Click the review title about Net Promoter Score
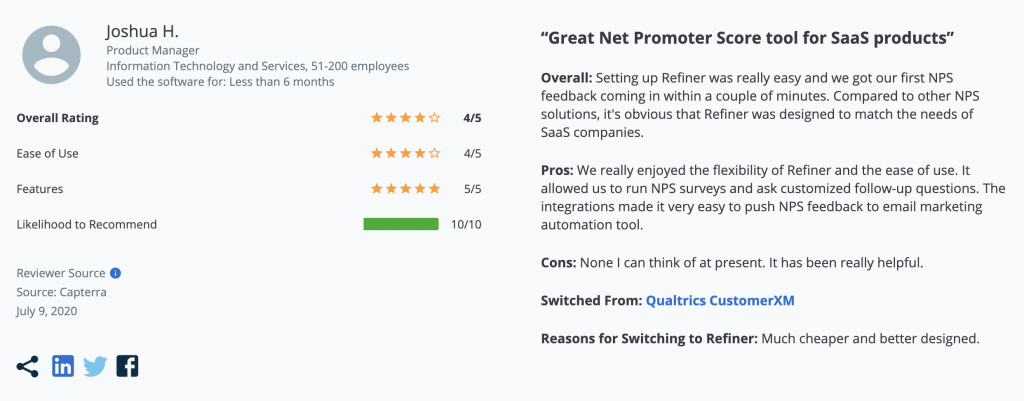This screenshot has width=1024, height=401. coord(748,38)
